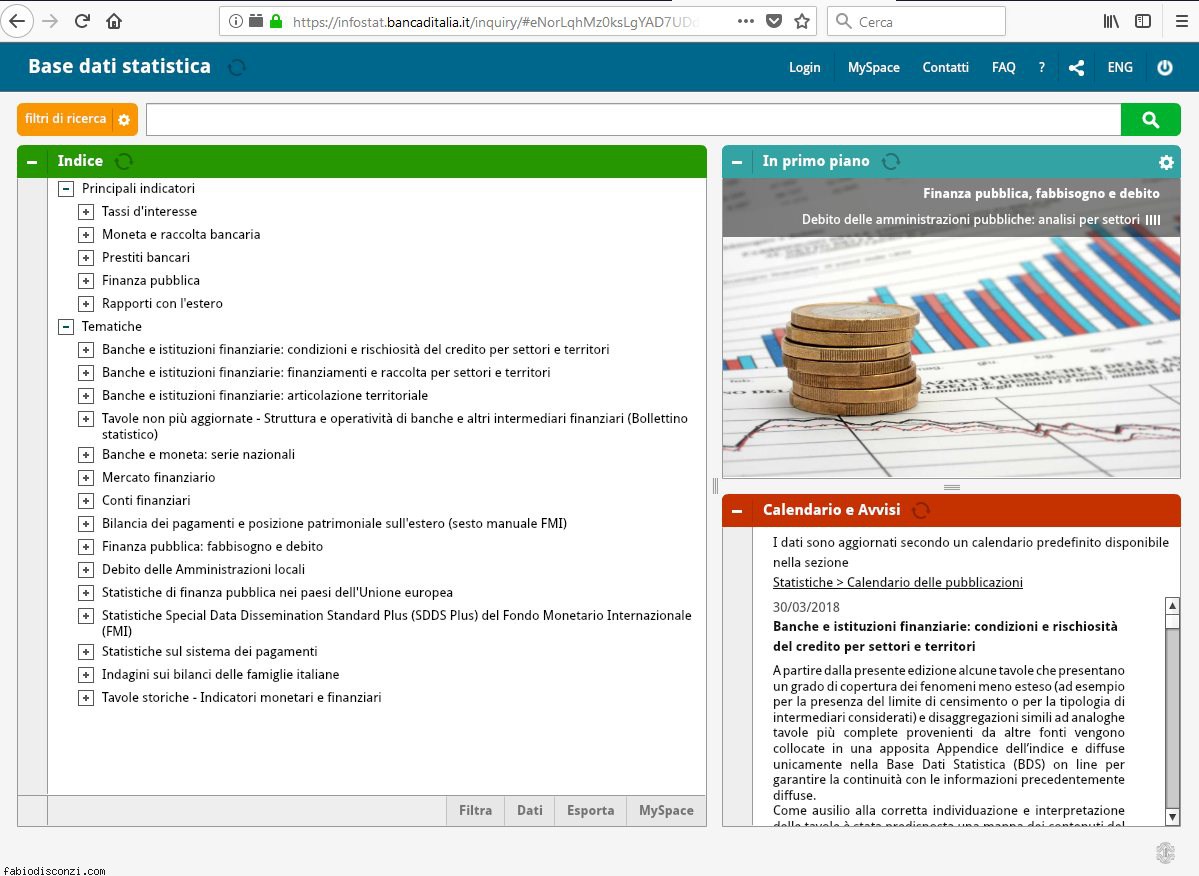
Task: Click the power logout icon
Action: point(1165,67)
